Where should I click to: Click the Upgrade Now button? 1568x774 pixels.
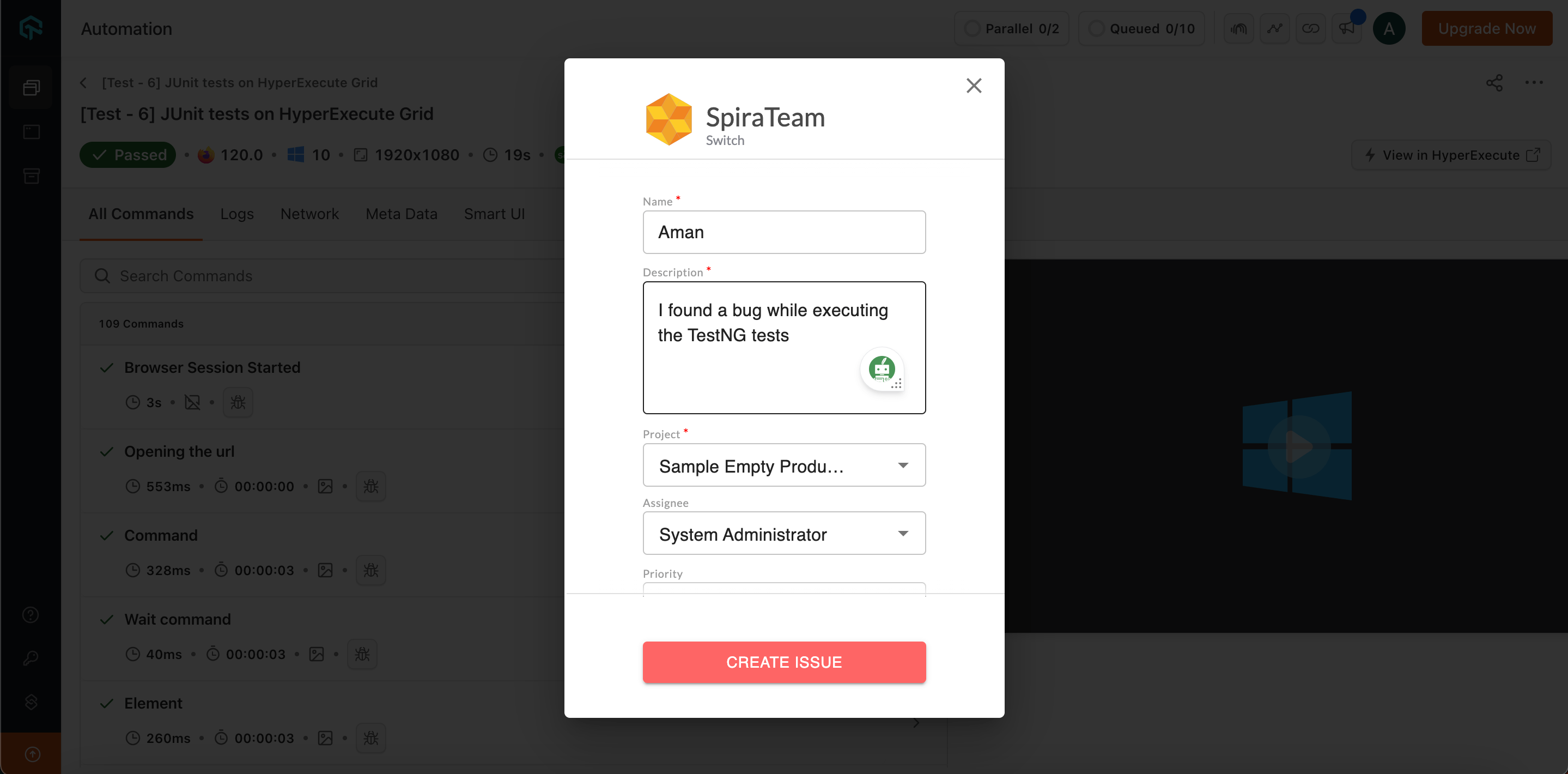pos(1486,29)
